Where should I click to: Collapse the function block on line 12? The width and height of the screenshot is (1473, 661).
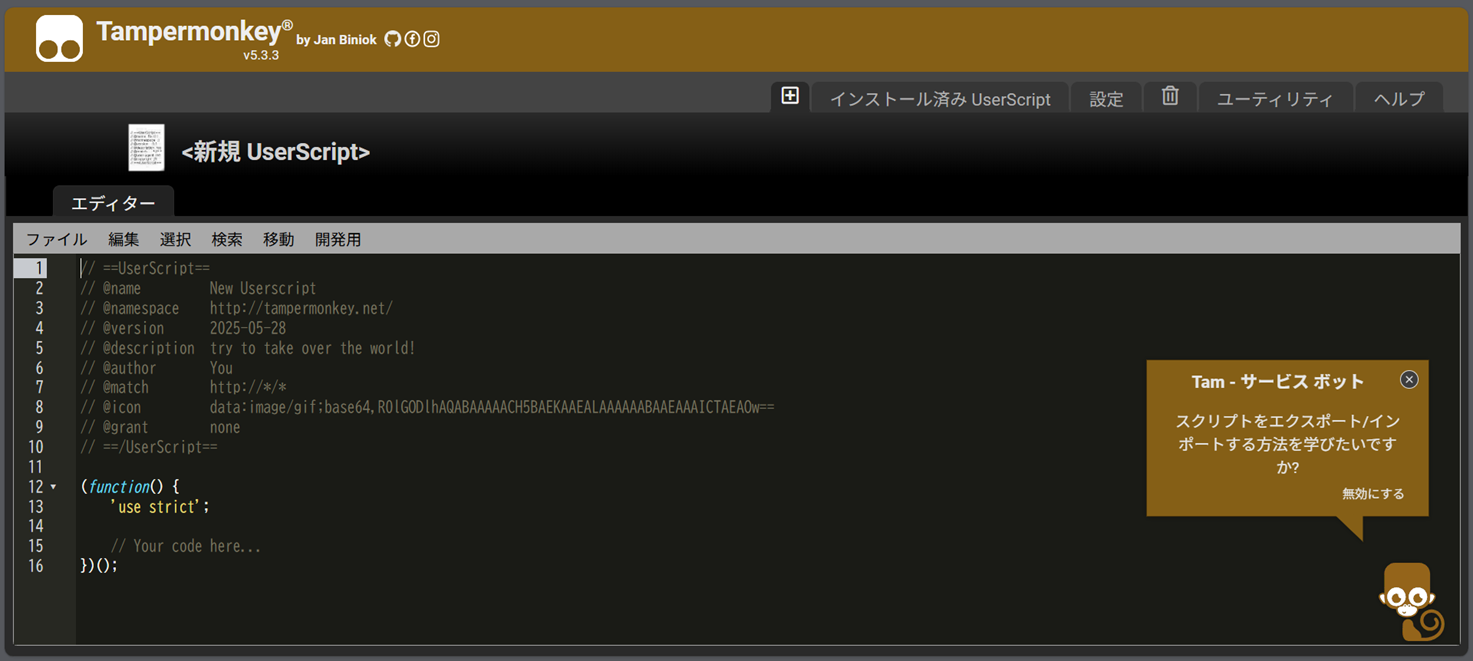[51, 486]
